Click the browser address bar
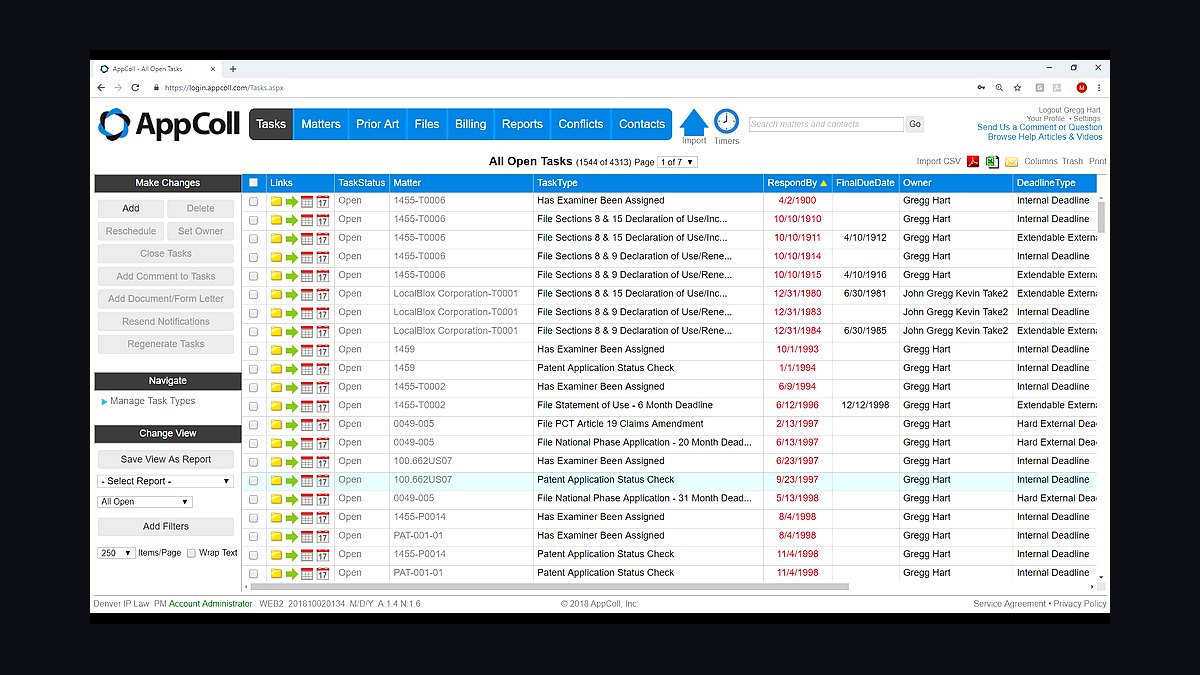This screenshot has height=675, width=1200. coord(560,88)
